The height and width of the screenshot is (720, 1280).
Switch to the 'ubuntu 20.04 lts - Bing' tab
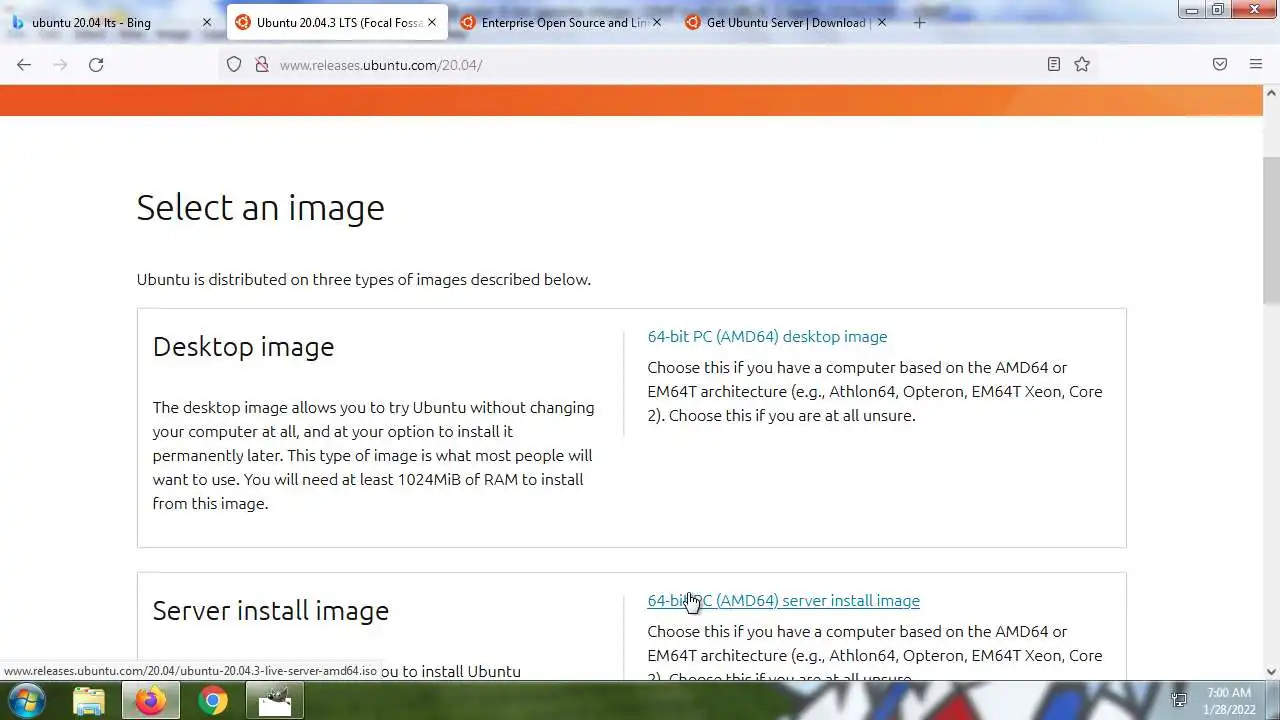coord(113,22)
